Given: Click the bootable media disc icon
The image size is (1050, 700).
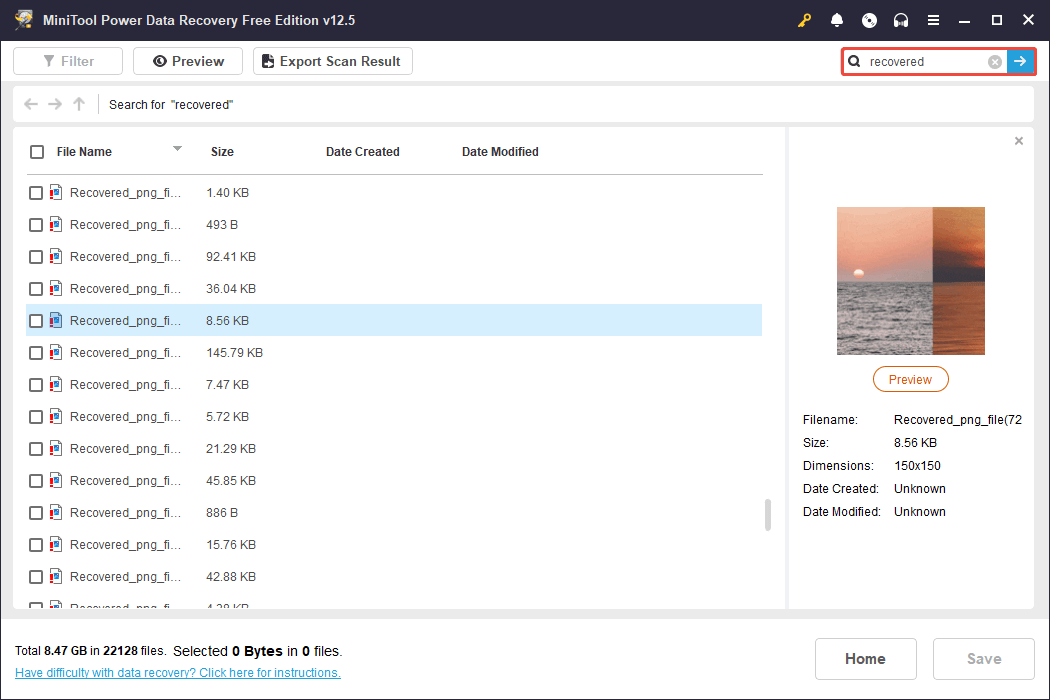Looking at the screenshot, I should [869, 20].
